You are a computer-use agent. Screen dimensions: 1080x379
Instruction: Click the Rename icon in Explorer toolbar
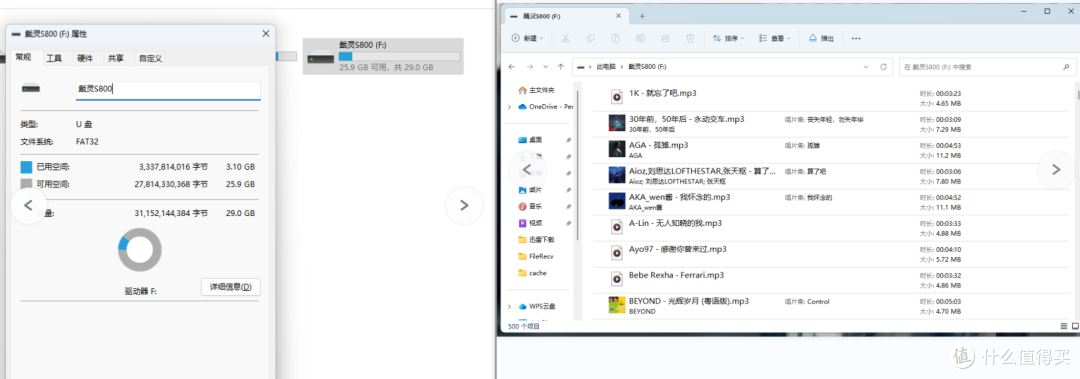click(641, 39)
